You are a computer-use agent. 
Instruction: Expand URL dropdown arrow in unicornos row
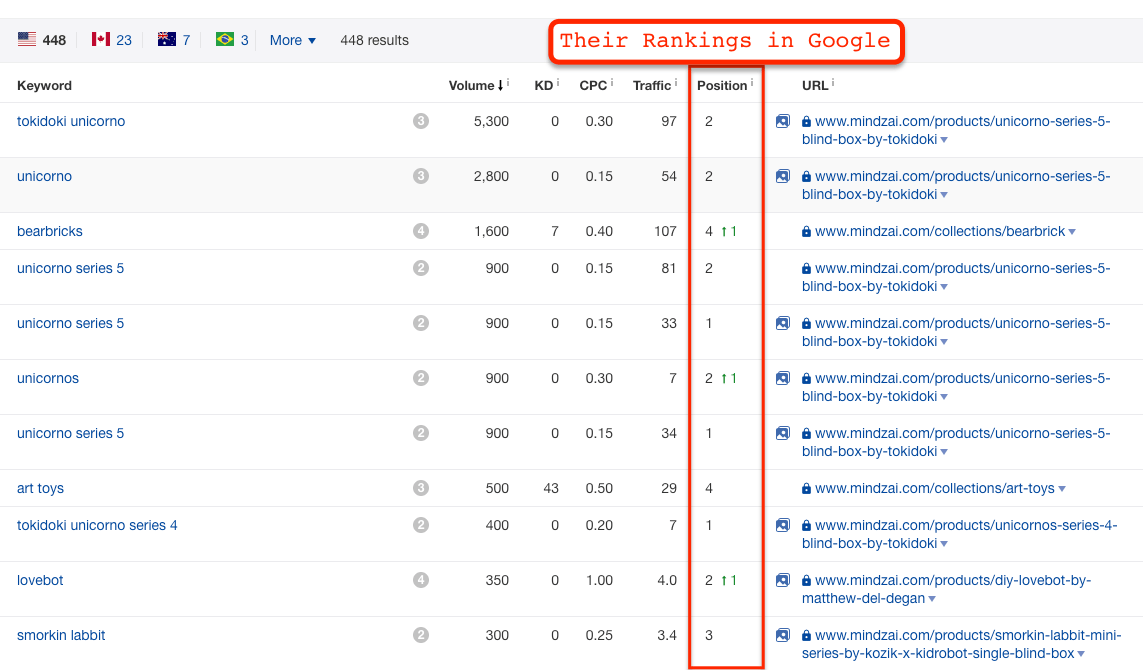(x=944, y=397)
